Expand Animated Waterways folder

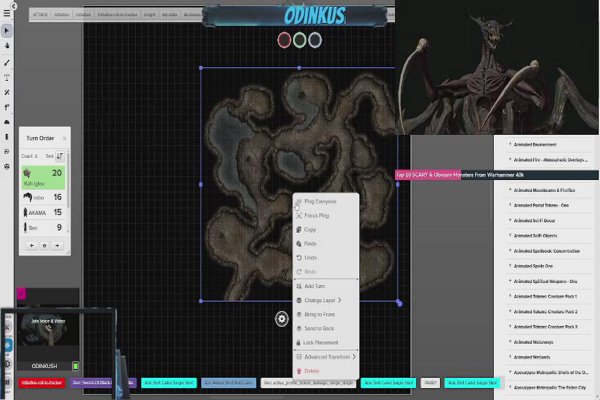coord(549,342)
